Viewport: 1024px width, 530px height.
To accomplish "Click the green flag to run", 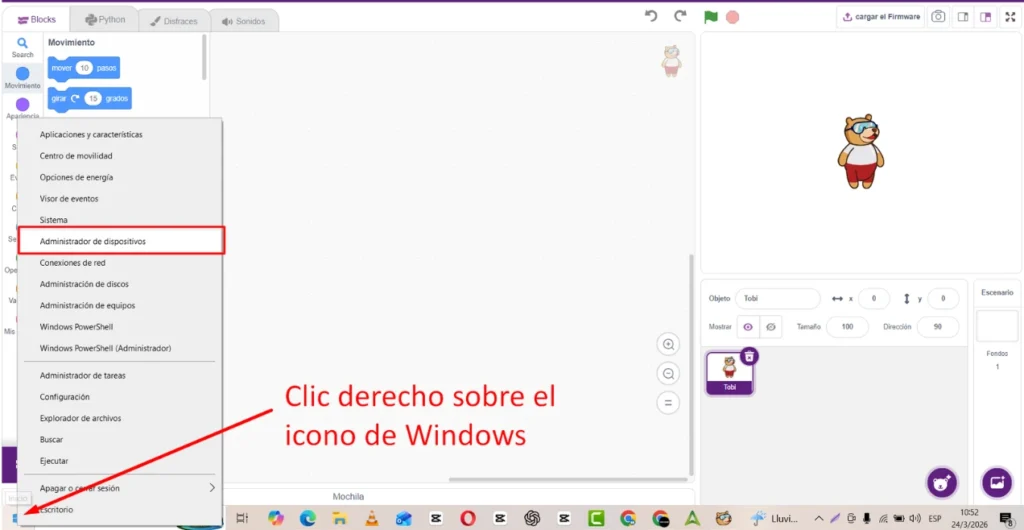I will click(710, 16).
